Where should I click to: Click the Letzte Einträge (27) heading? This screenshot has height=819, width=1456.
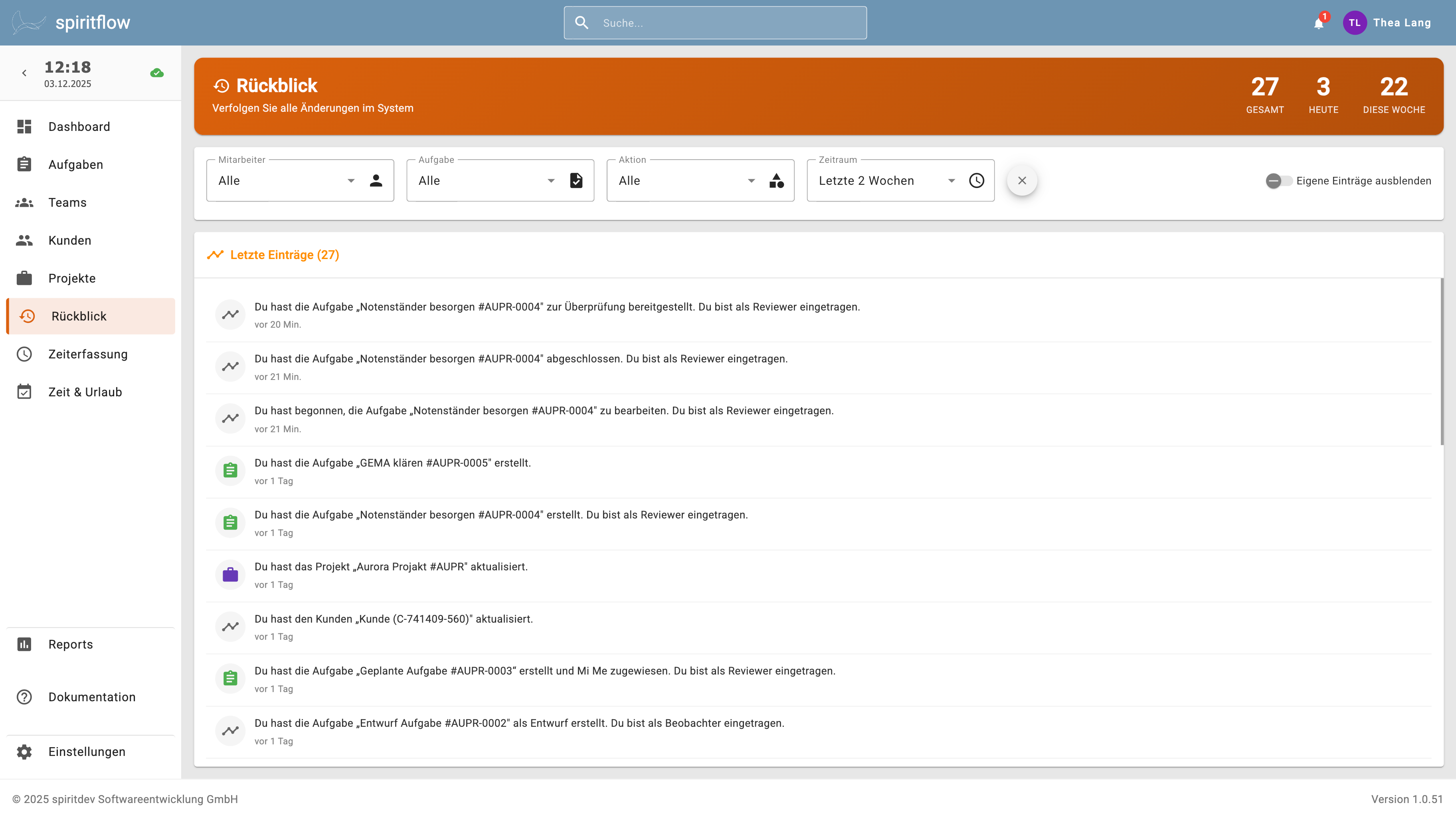284,255
